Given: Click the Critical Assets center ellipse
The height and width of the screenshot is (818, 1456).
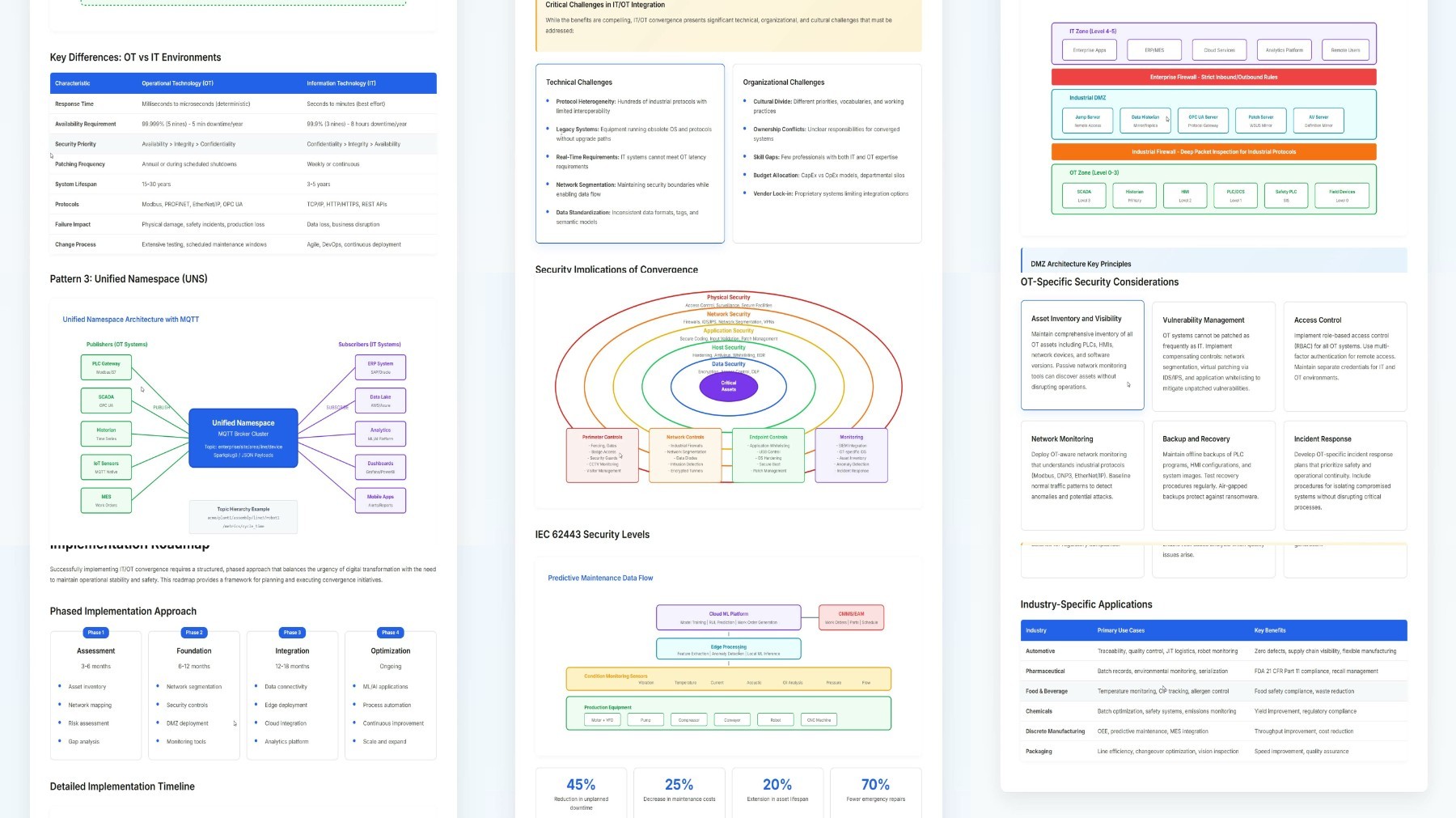Looking at the screenshot, I should pos(729,386).
